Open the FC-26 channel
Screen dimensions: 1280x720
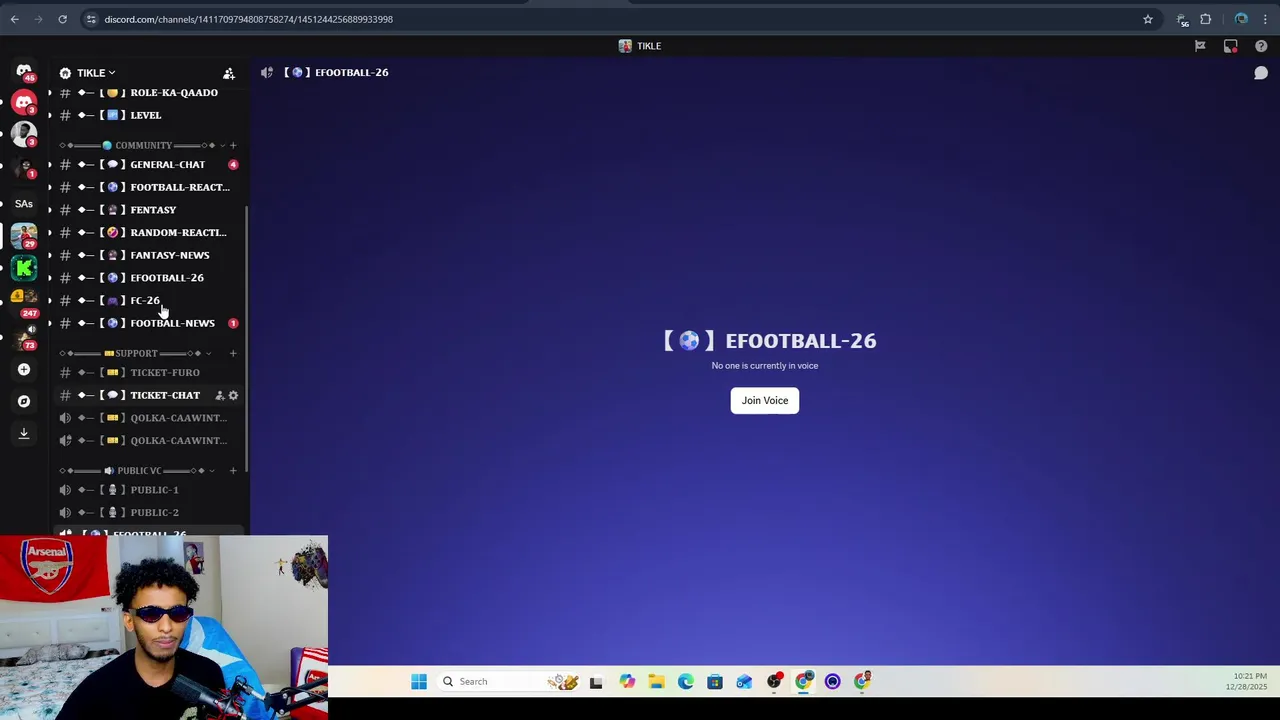(148, 300)
